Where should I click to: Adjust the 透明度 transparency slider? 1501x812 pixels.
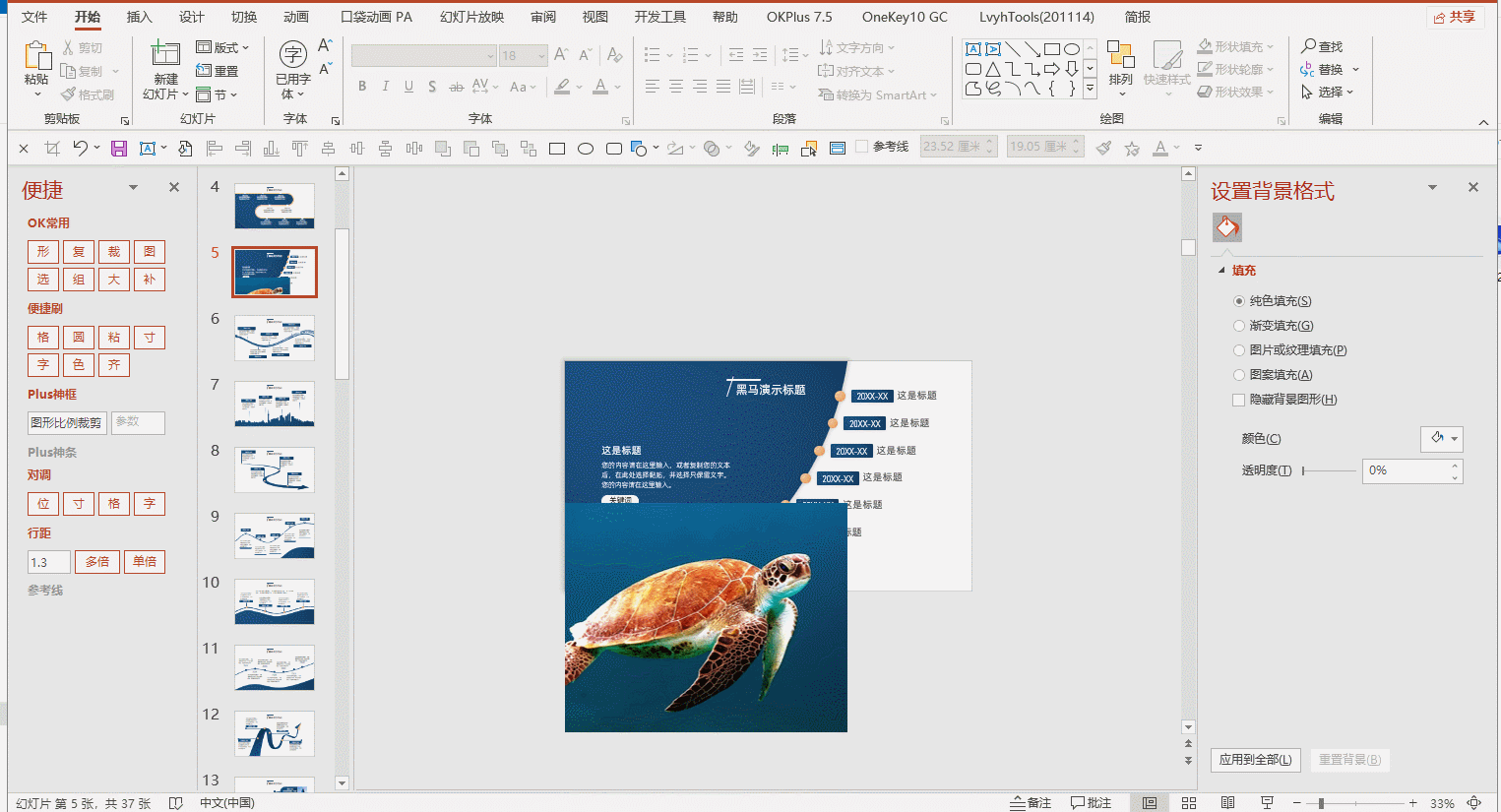(x=1328, y=471)
